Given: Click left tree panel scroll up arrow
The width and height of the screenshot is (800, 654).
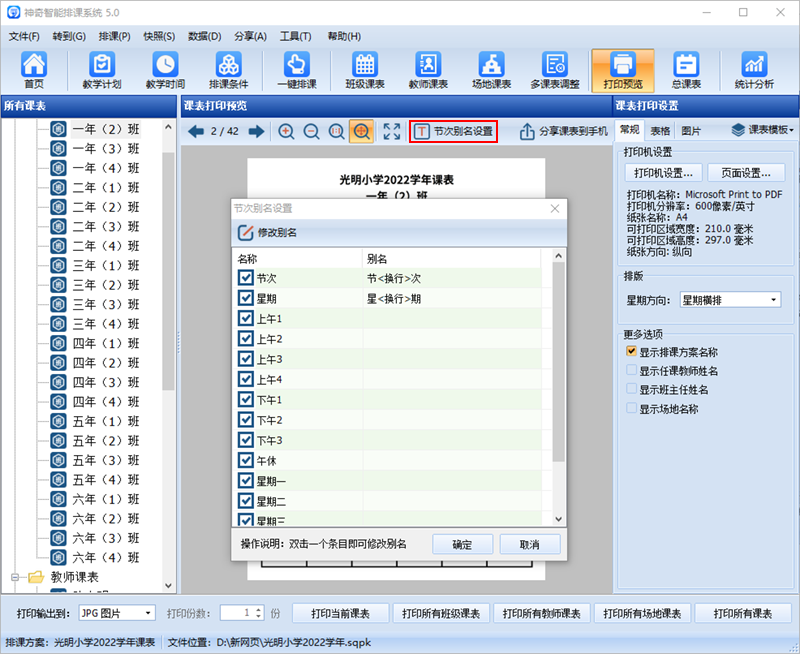Looking at the screenshot, I should [x=168, y=127].
